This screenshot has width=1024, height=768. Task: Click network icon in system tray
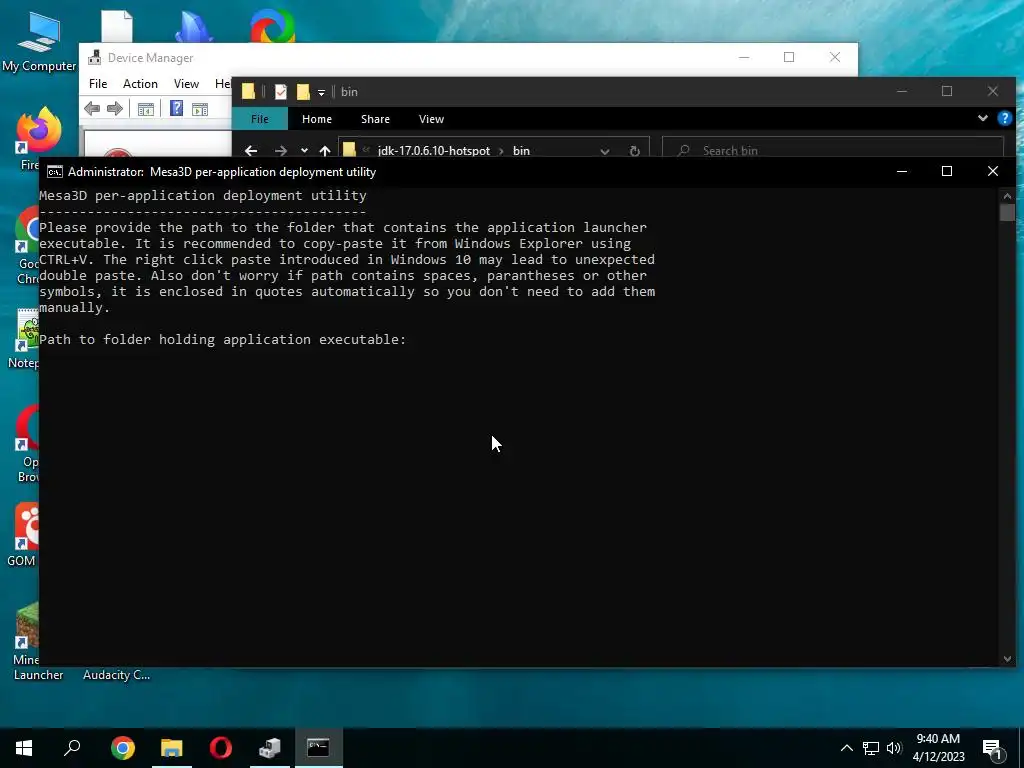[x=871, y=748]
